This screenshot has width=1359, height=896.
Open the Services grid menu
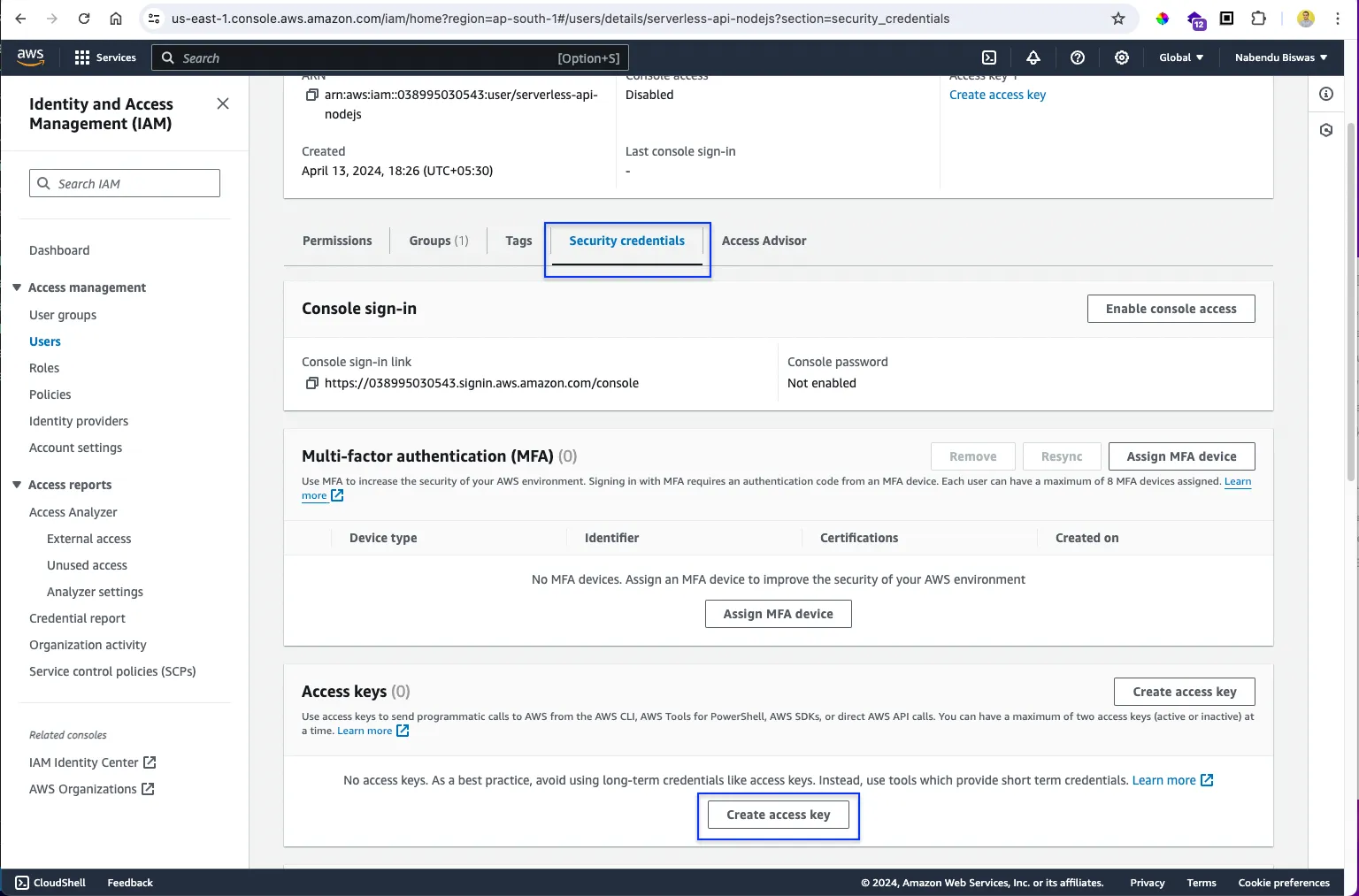(x=105, y=57)
